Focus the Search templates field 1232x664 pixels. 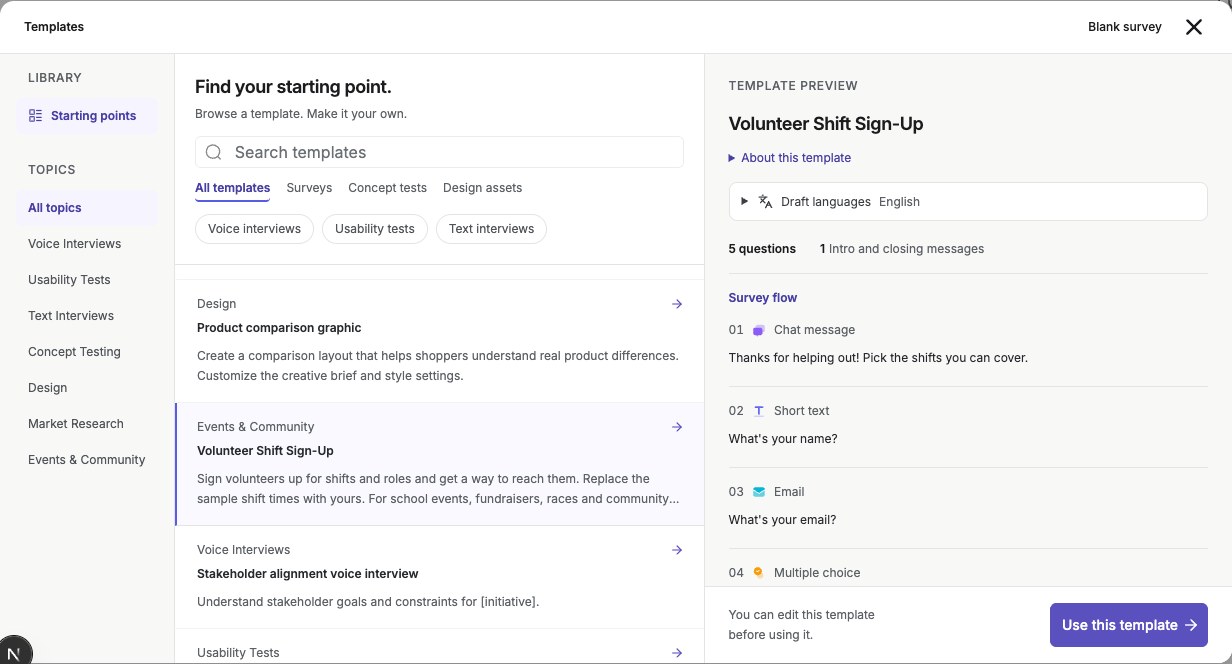click(439, 152)
